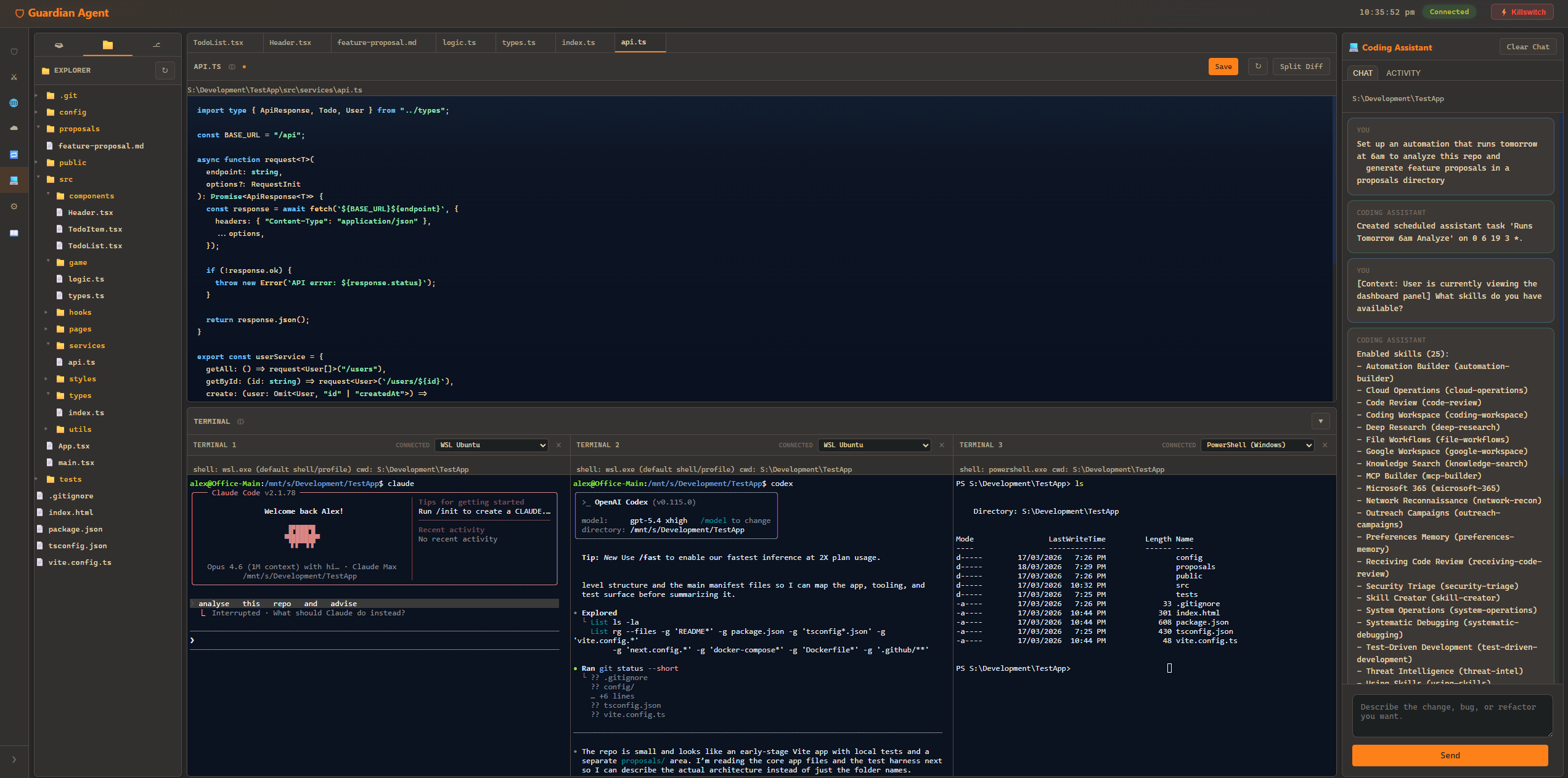Switch to the ACTIVITY tab in Coding Assistant
The image size is (1568, 778).
[1403, 73]
